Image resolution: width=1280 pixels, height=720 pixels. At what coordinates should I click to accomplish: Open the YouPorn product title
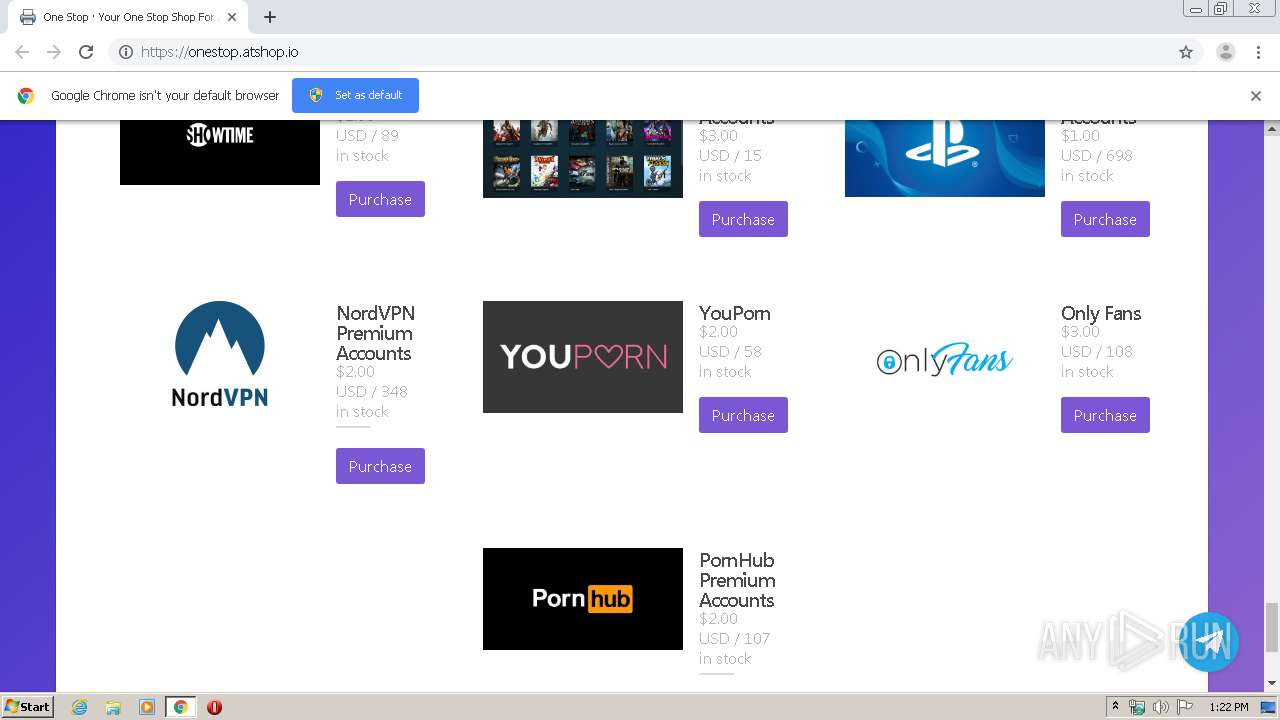coord(735,313)
